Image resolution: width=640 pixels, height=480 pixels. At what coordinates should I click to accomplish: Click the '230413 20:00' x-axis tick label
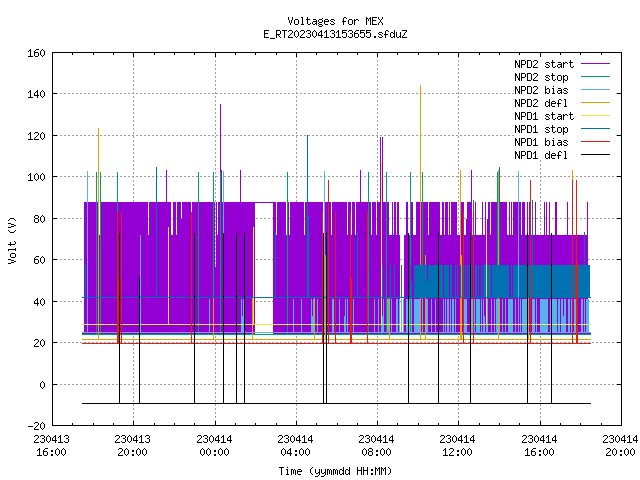pyautogui.click(x=133, y=446)
